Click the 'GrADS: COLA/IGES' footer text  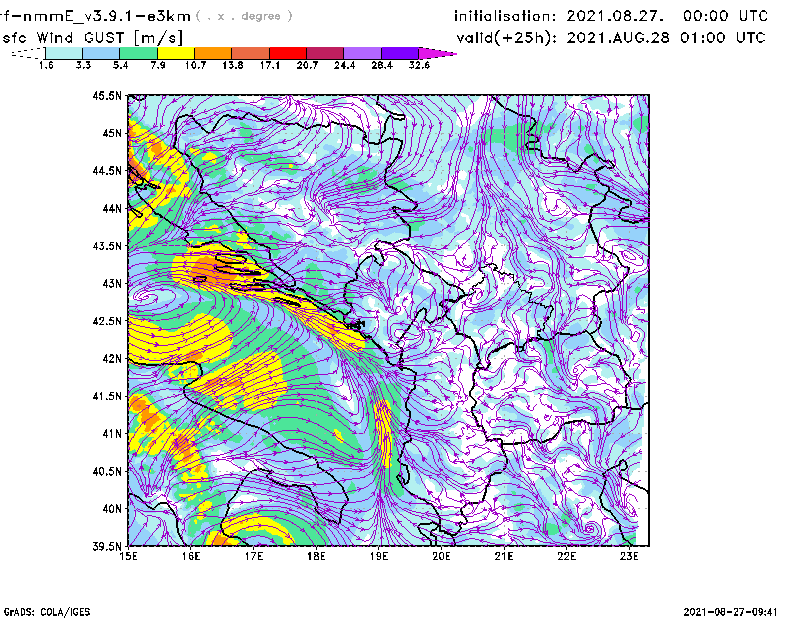tap(47, 612)
